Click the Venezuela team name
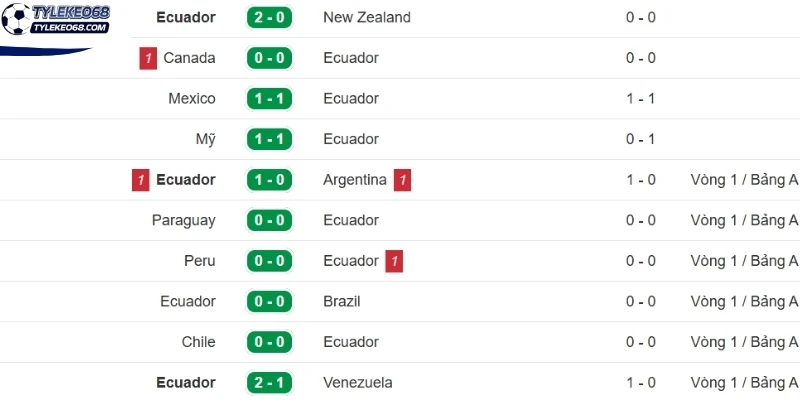This screenshot has width=800, height=400. pos(358,383)
